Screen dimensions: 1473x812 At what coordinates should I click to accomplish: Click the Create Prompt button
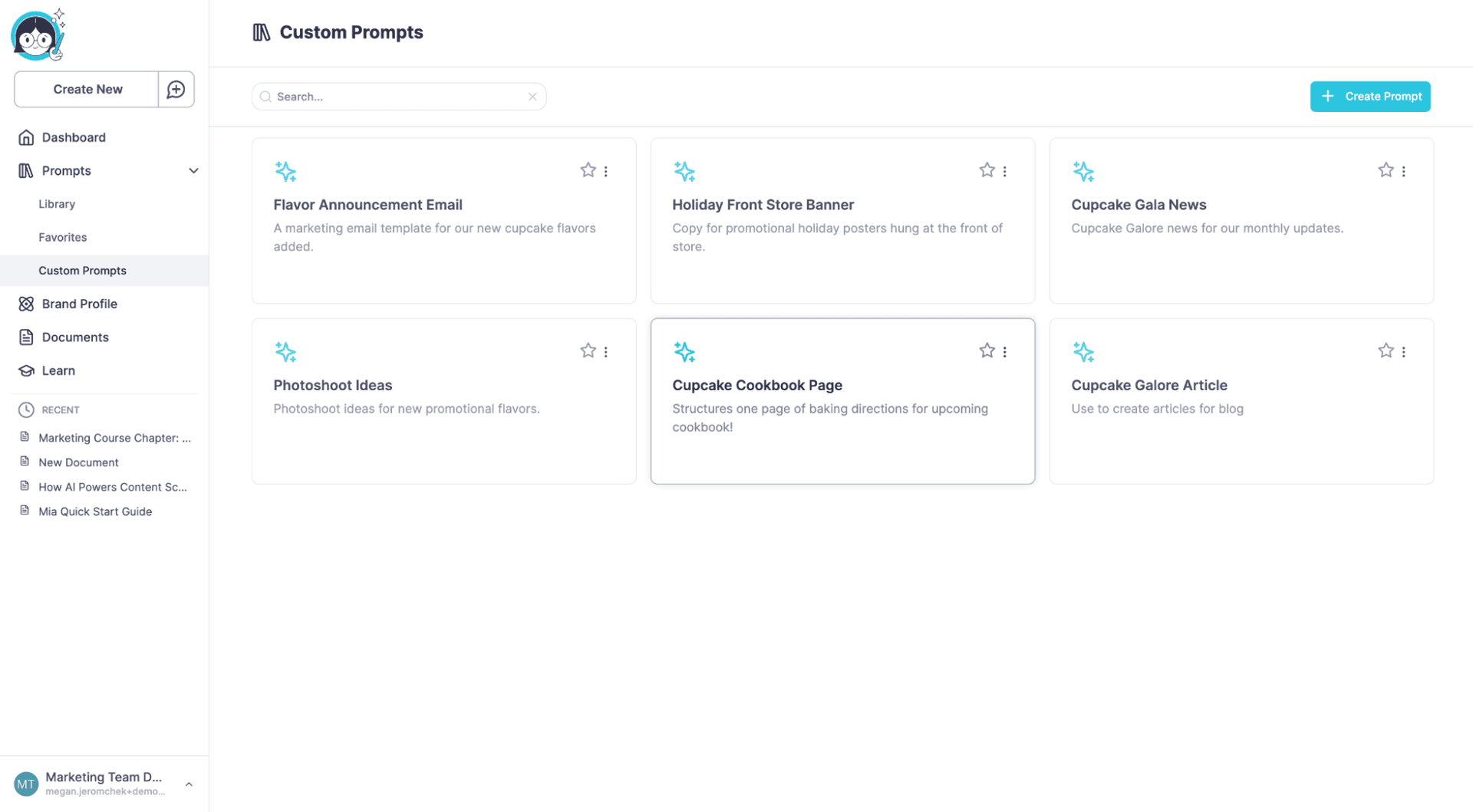pos(1370,96)
